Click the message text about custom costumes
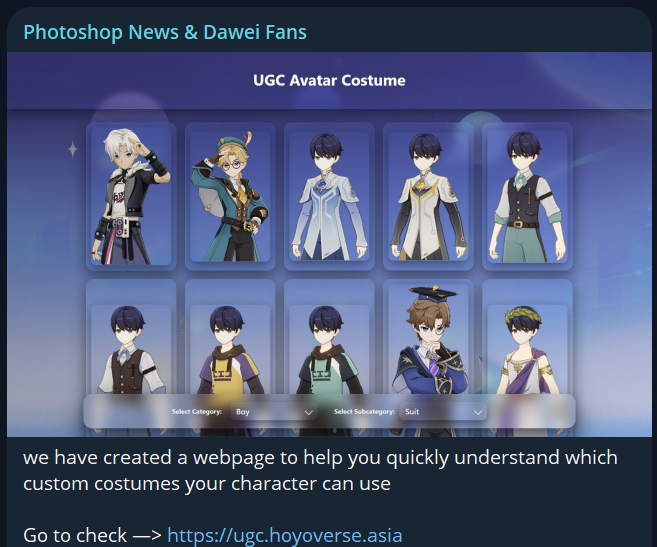This screenshot has height=547, width=657. (320, 470)
